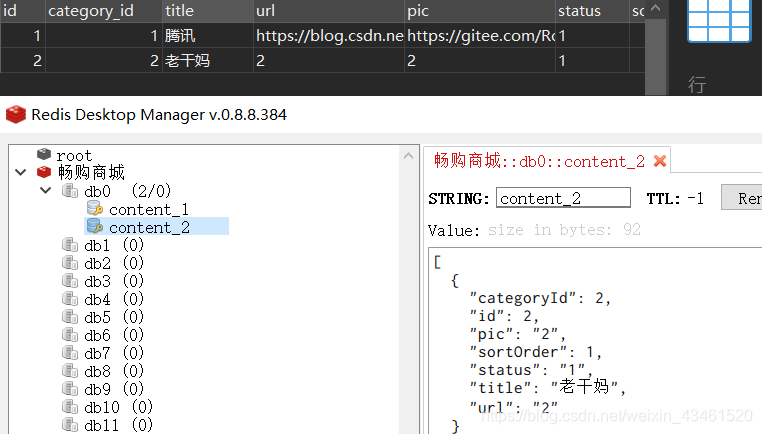762x434 pixels.
Task: Click the Rename button
Action: coord(742,198)
